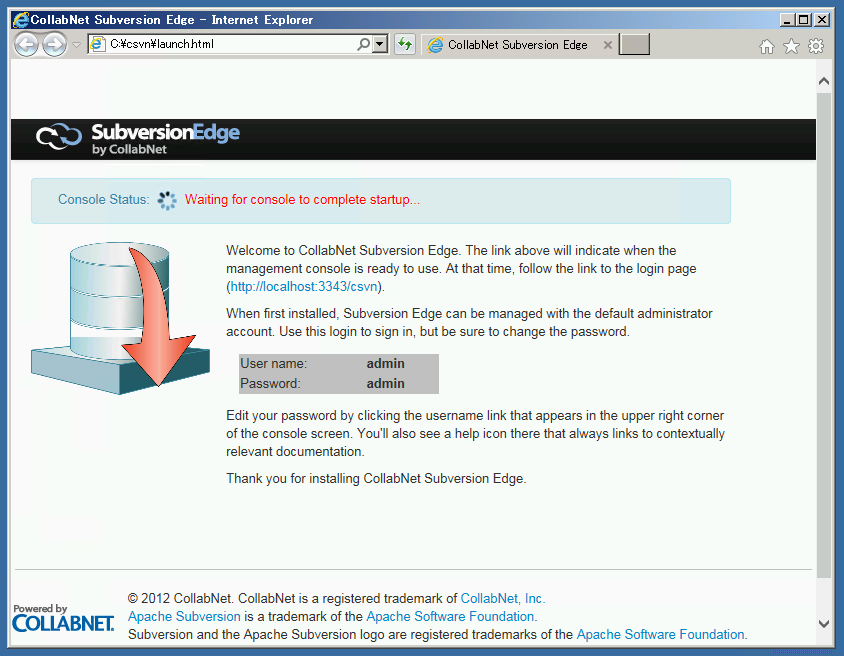Viewport: 844px width, 656px height.
Task: Expand the address bar autocomplete dropdown
Action: 380,44
